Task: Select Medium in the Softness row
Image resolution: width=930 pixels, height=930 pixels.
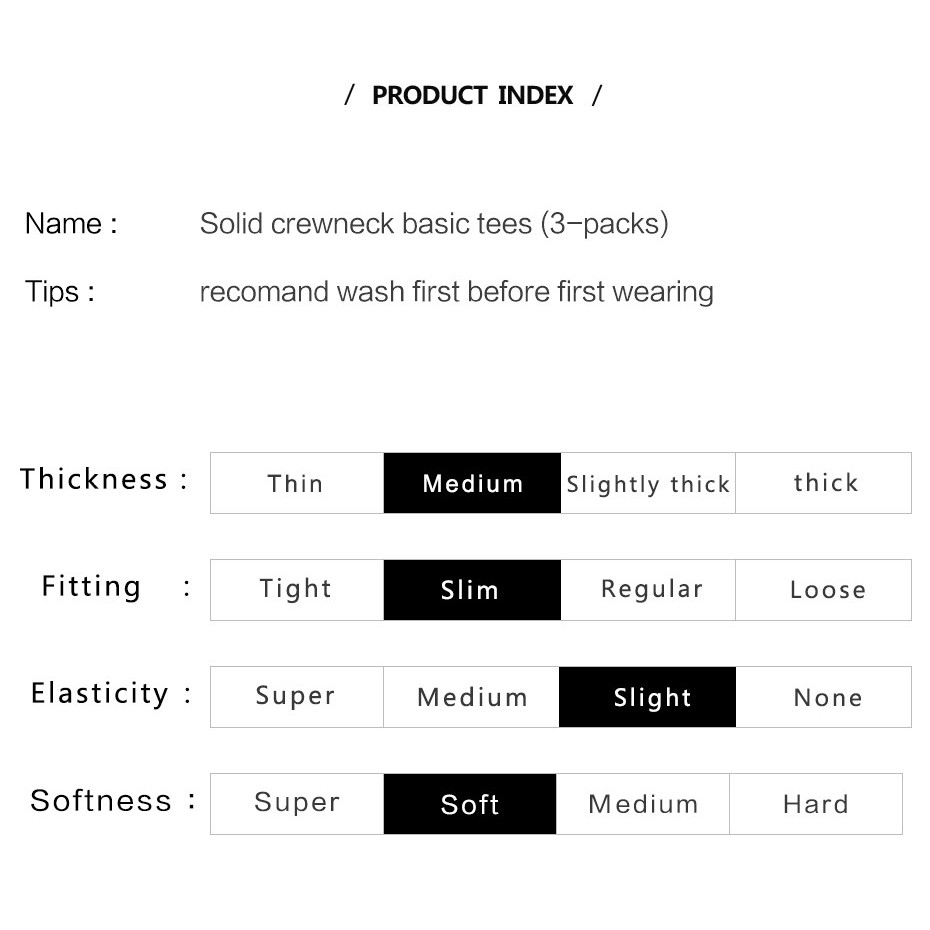Action: [643, 803]
